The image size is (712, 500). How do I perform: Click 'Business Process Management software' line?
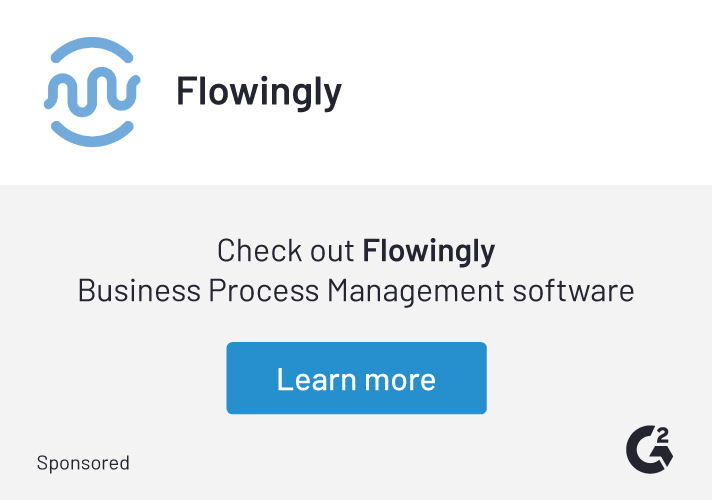tap(356, 291)
